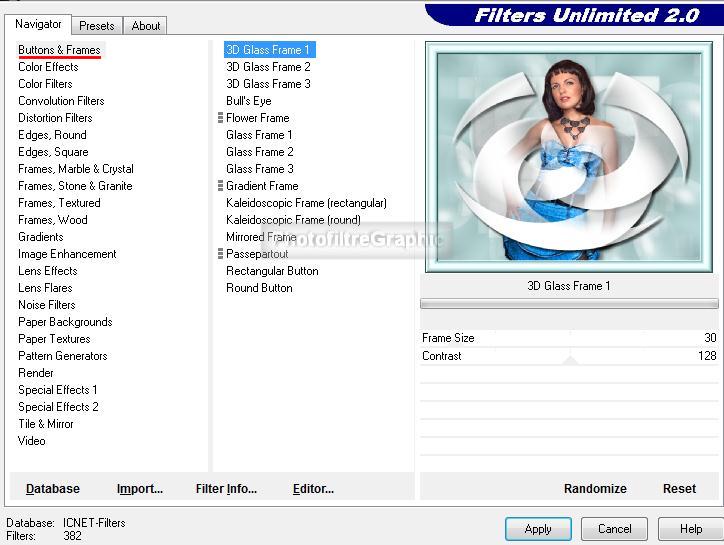724x545 pixels.
Task: Select the Video category
Action: [31, 442]
